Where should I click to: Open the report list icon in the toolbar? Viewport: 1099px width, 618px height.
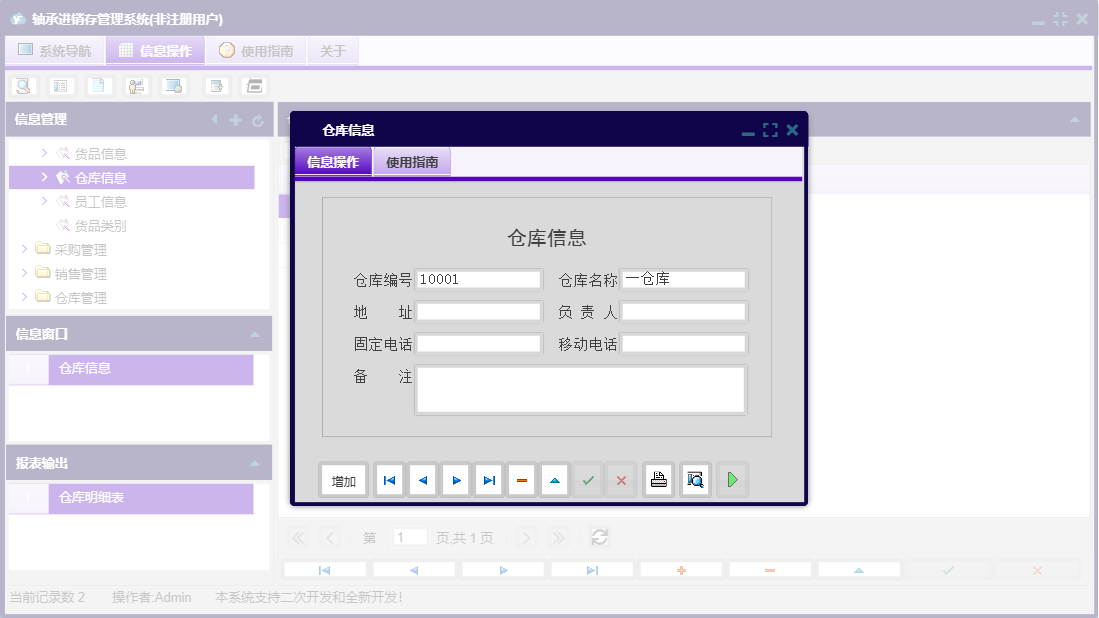point(62,85)
